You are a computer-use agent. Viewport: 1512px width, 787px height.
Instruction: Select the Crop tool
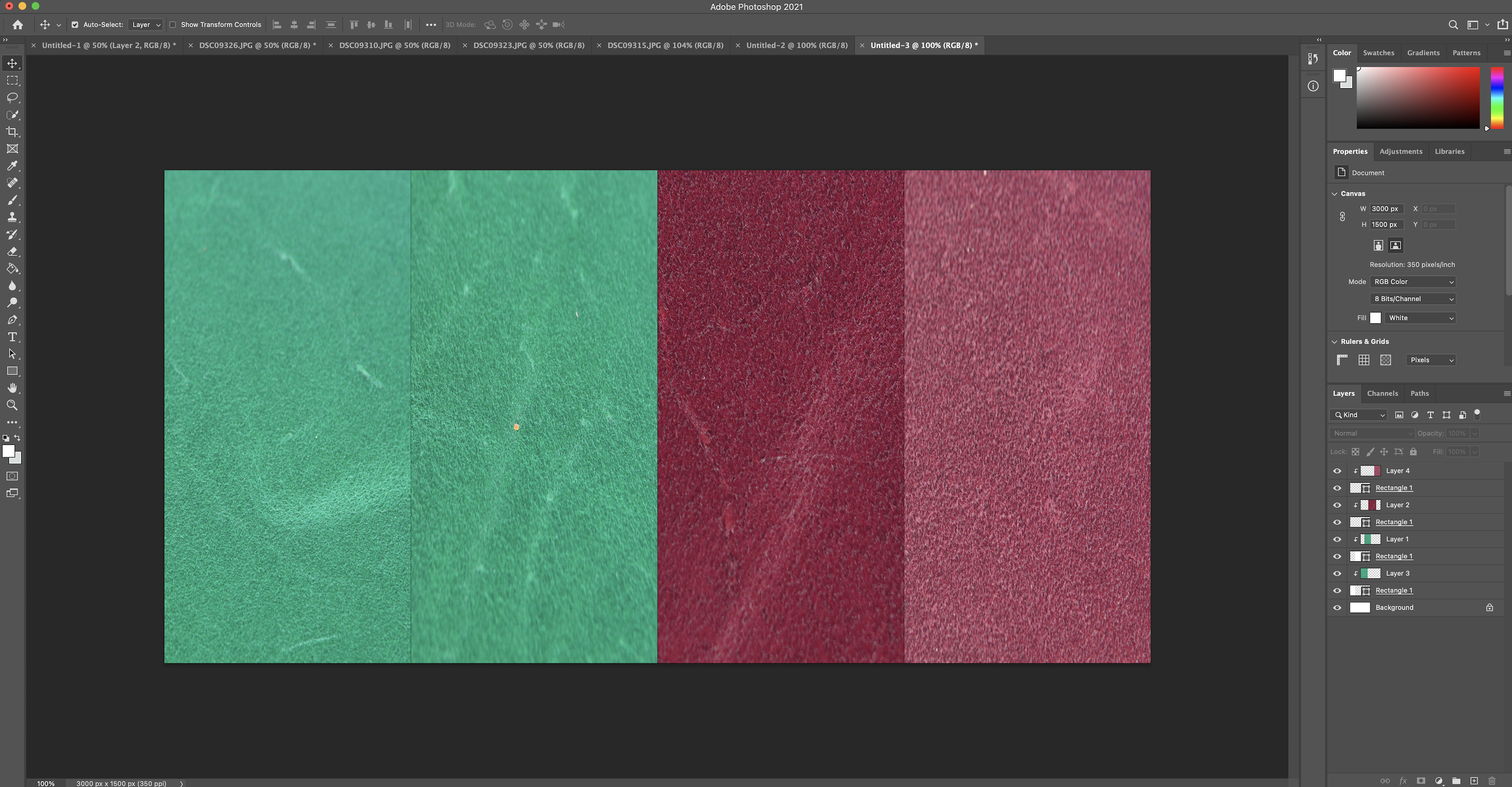pyautogui.click(x=12, y=132)
